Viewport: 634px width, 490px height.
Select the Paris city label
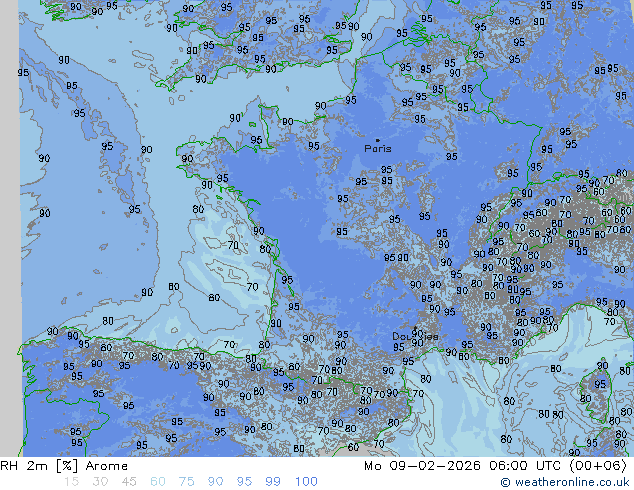click(378, 149)
